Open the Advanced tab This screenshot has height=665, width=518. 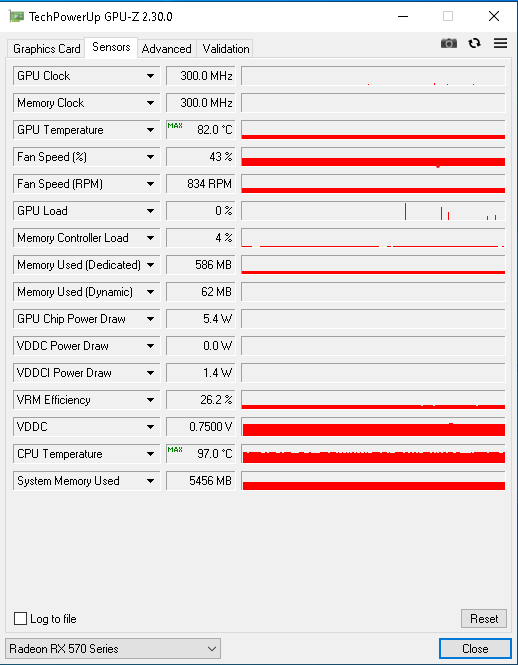click(166, 49)
